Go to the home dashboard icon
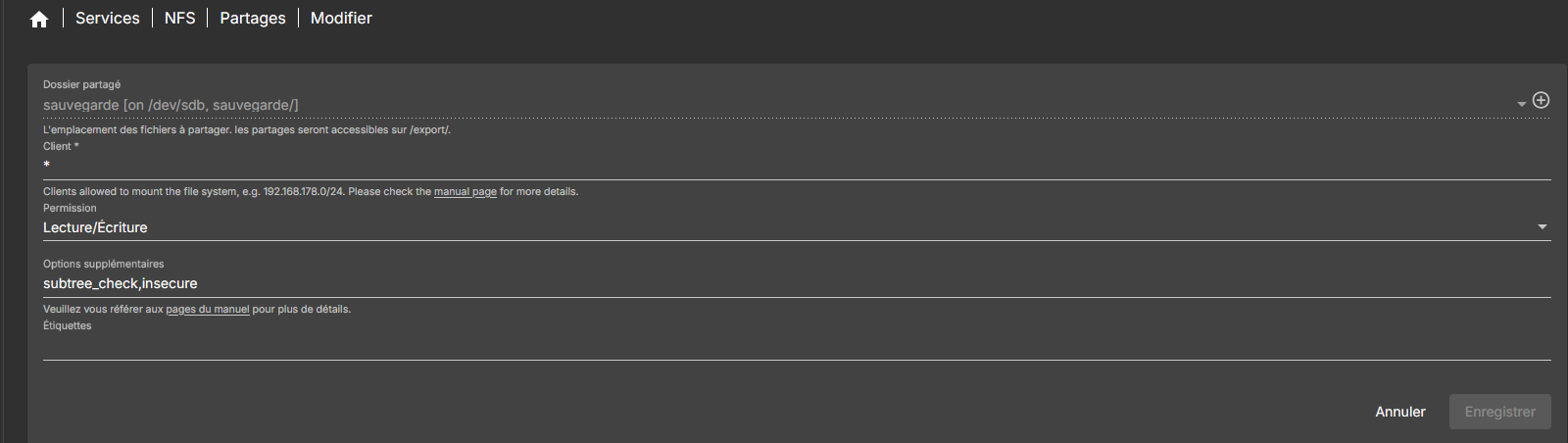Screen dimensions: 1568x443 click(39, 20)
